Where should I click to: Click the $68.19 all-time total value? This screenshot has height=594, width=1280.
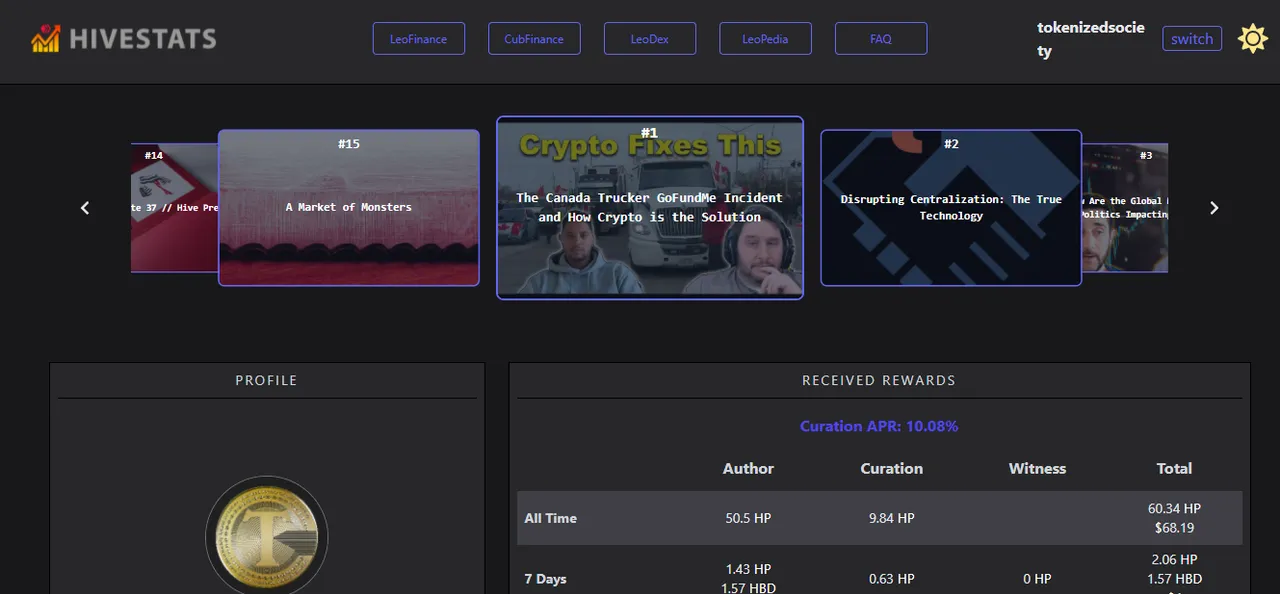coord(1174,528)
